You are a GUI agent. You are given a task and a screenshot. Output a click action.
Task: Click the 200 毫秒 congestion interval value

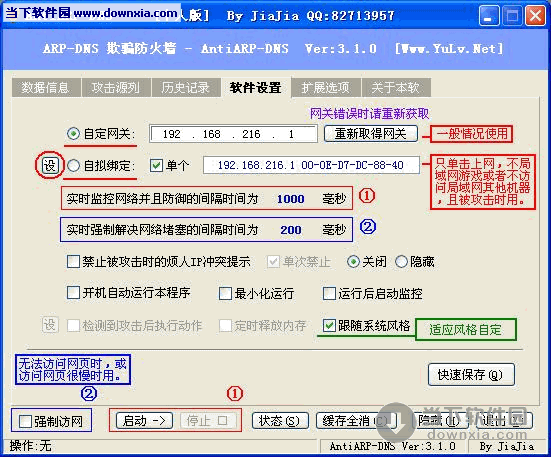[291, 230]
